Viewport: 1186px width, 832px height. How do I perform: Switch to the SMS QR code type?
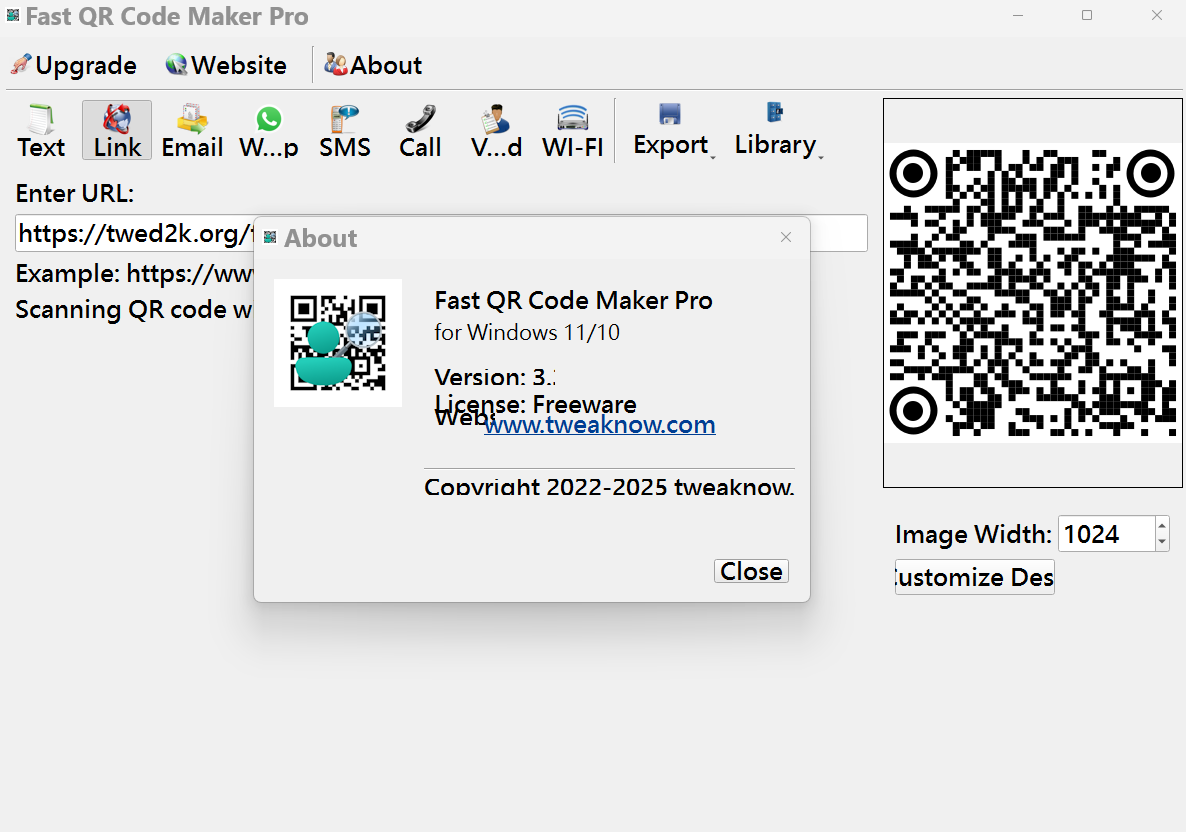coord(345,130)
